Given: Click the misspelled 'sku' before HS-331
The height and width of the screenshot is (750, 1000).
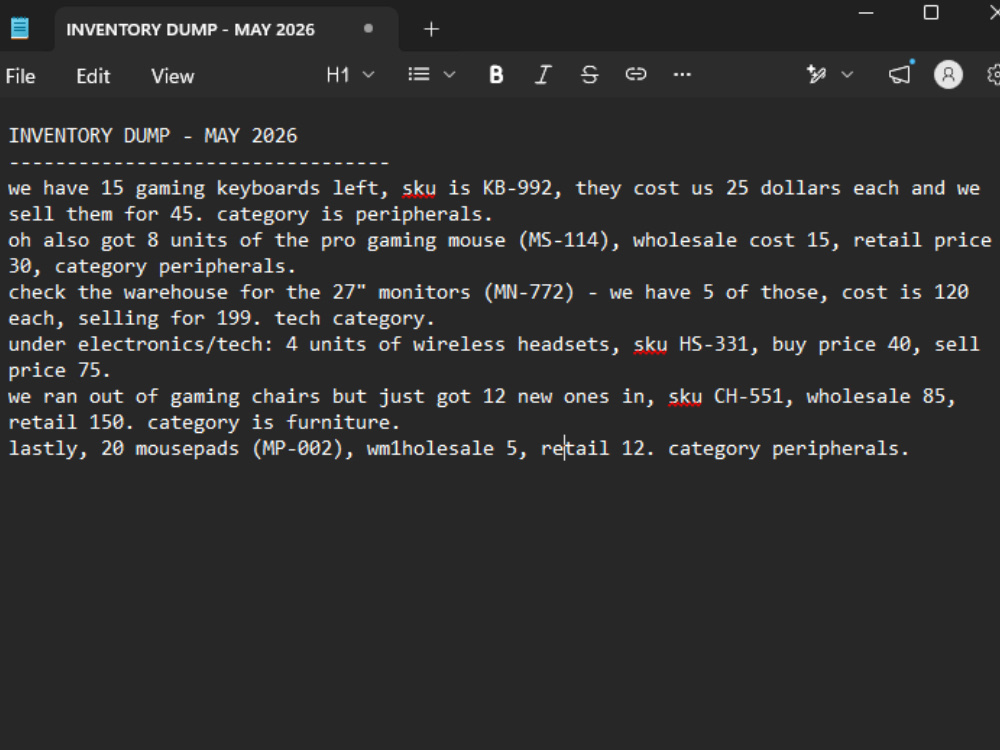Looking at the screenshot, I should (650, 345).
